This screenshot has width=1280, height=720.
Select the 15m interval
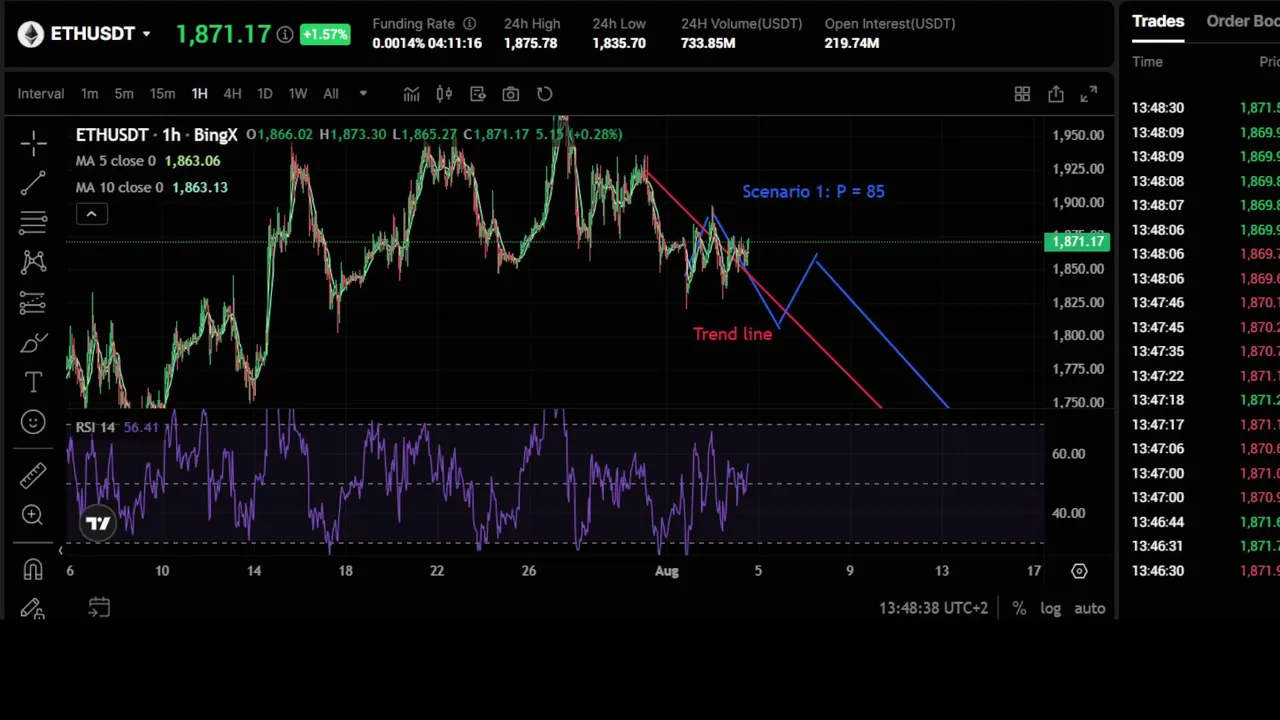pos(162,94)
